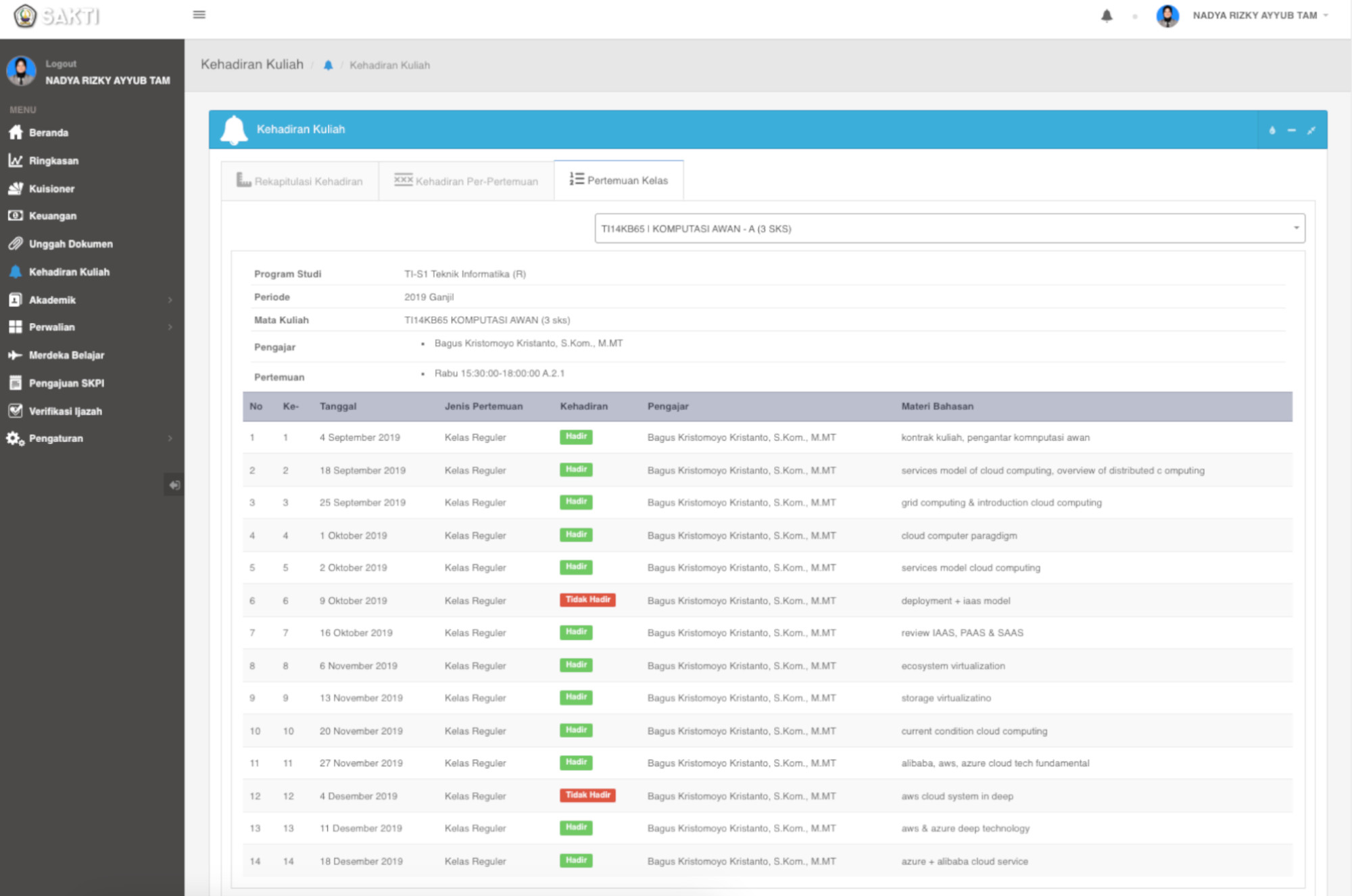Expand the Akademik submenu

(170, 299)
